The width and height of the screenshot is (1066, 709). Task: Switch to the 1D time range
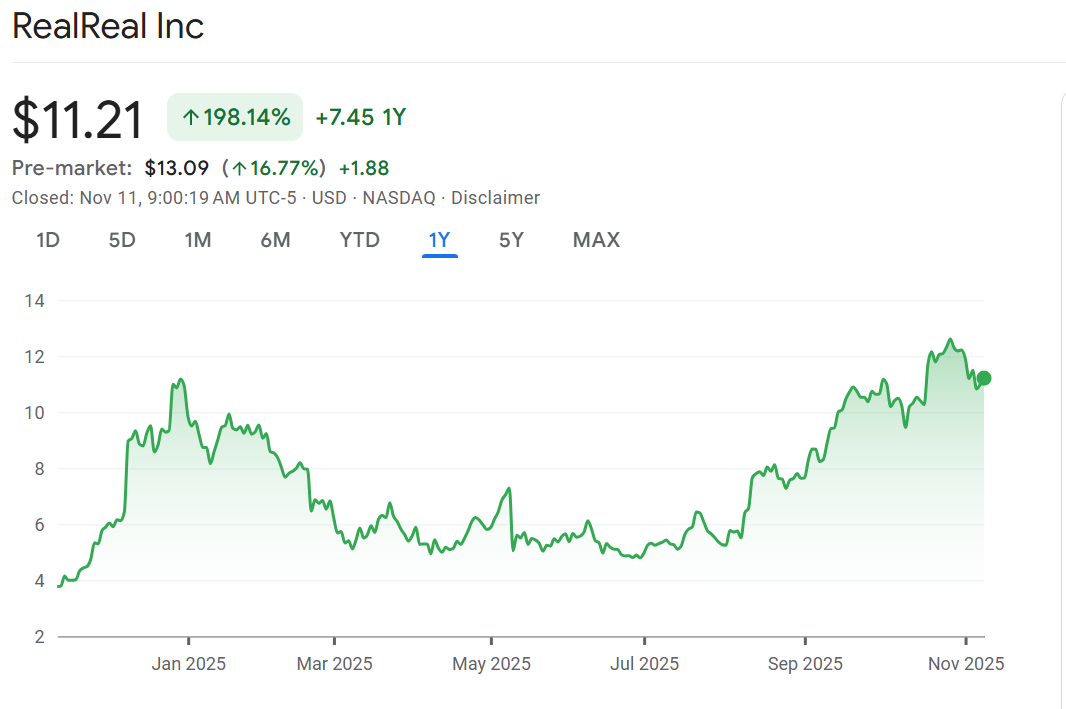tap(48, 240)
